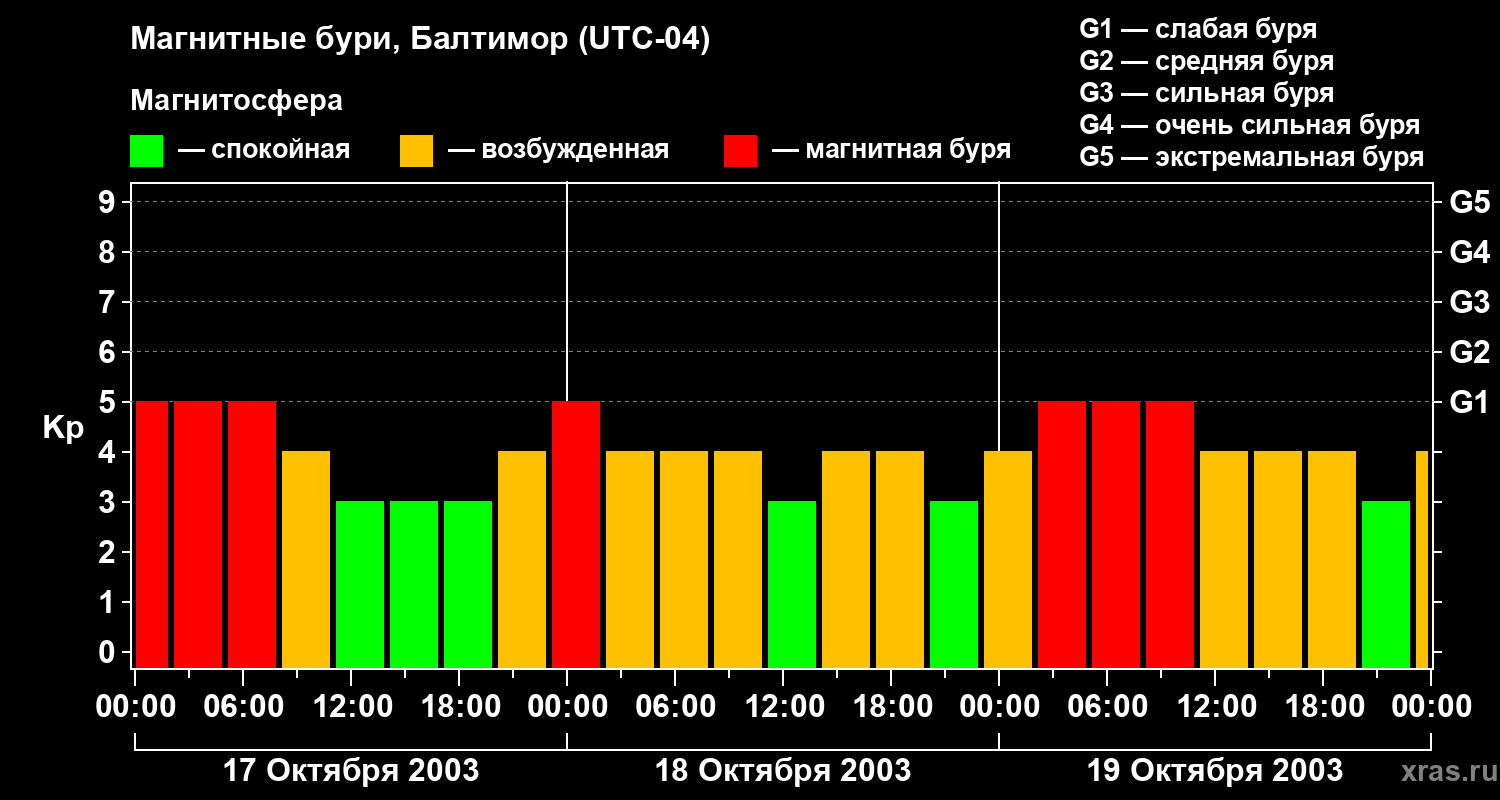Image resolution: width=1500 pixels, height=800 pixels.
Task: Click 'G2 — средняя буря' legend line
Action: pos(1207,61)
